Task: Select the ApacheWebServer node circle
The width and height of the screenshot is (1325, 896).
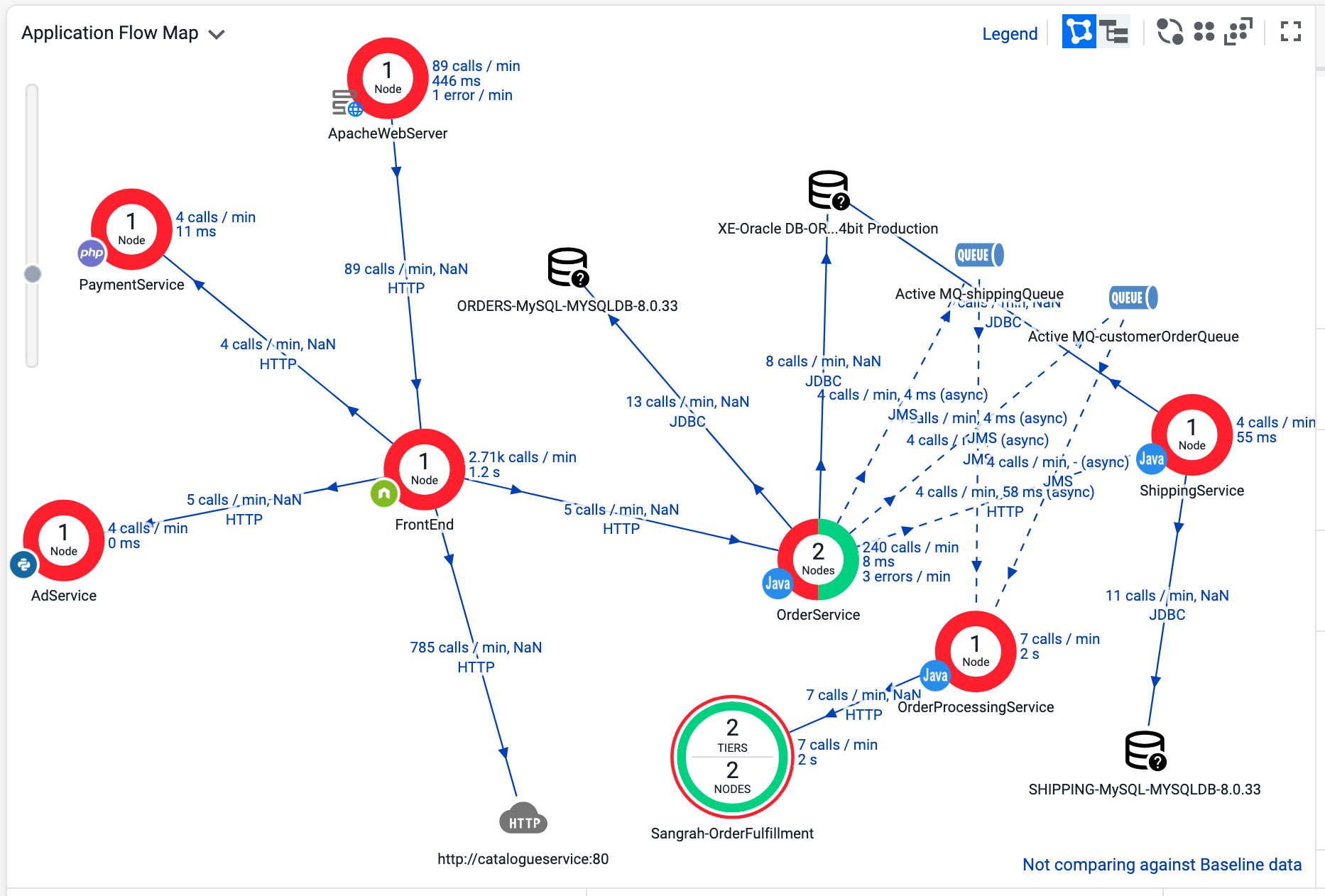Action: tap(388, 78)
